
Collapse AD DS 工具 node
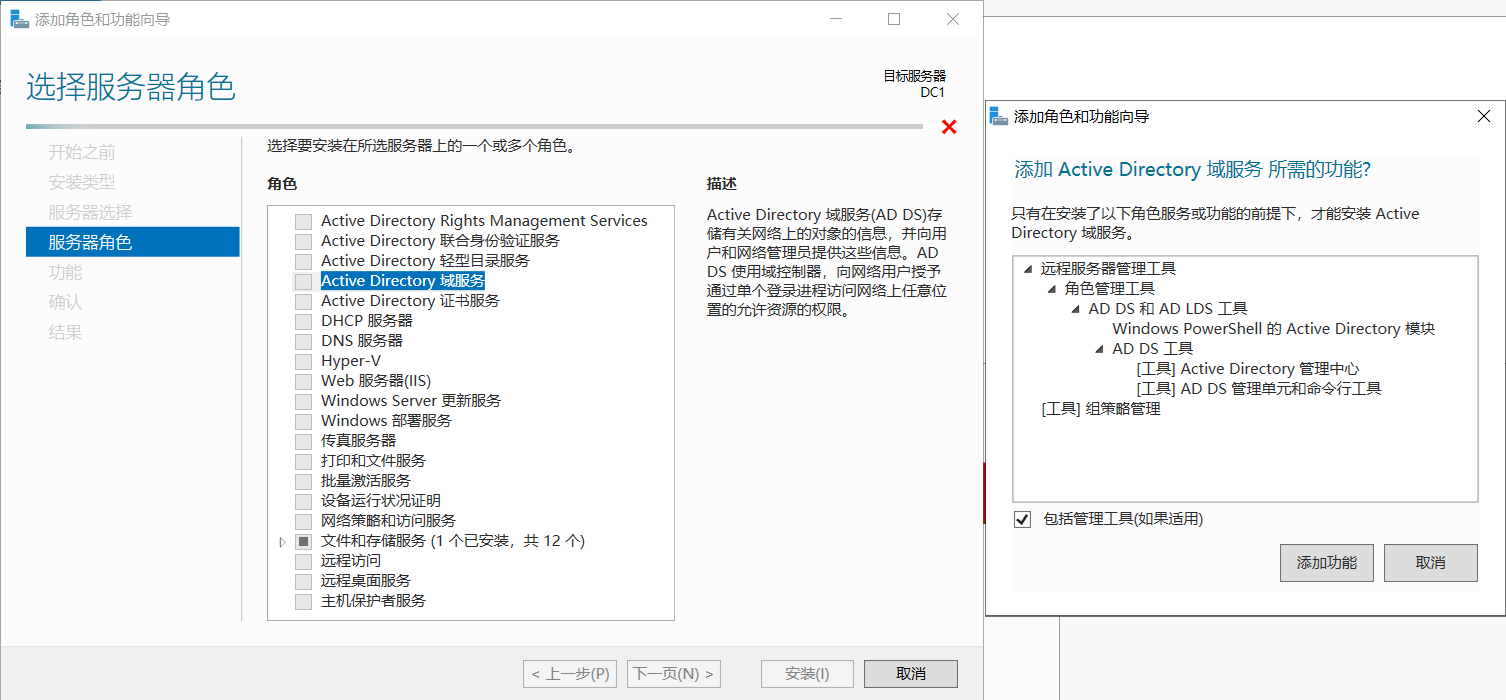pyautogui.click(x=1100, y=349)
